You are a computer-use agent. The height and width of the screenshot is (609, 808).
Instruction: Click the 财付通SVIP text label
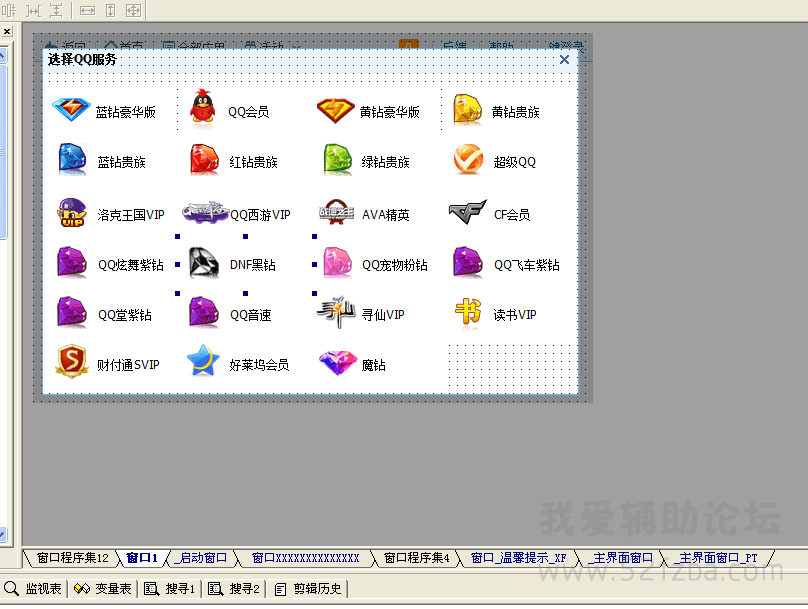pos(128,365)
